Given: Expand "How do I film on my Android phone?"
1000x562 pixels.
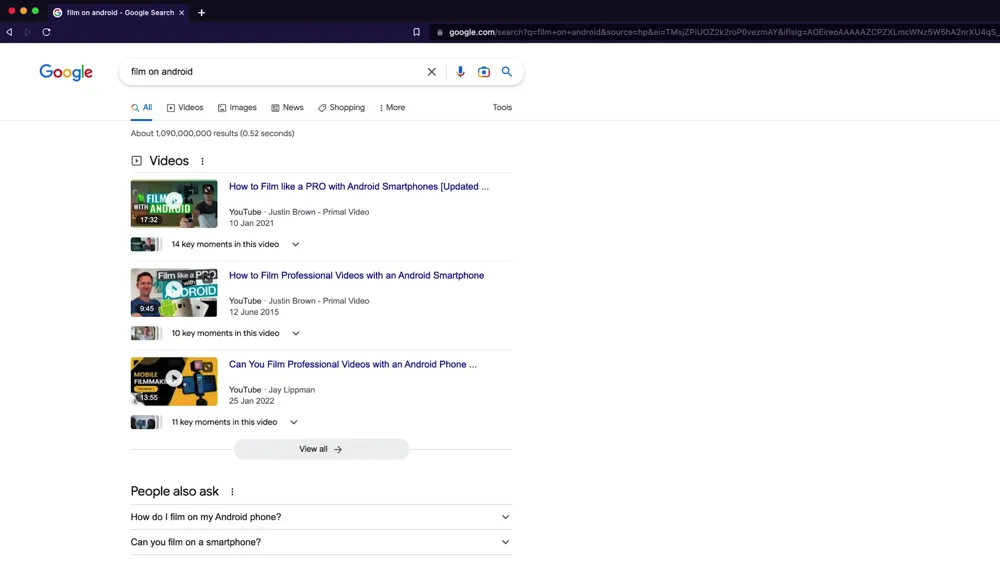Looking at the screenshot, I should [505, 517].
